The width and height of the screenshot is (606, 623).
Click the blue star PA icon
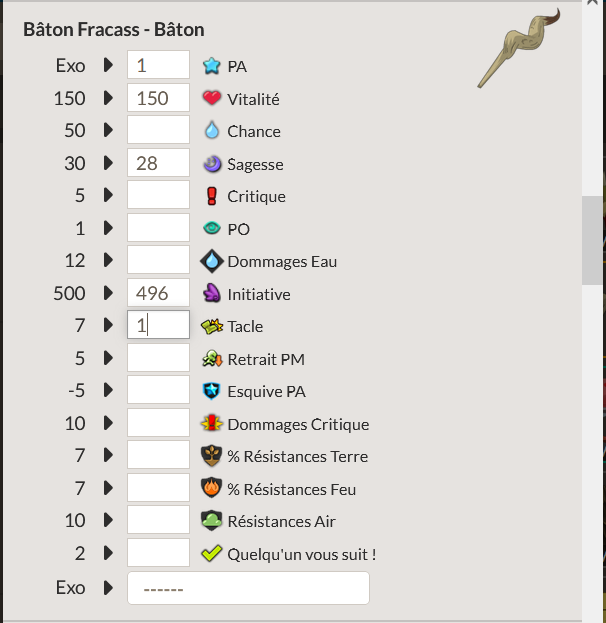coord(210,66)
